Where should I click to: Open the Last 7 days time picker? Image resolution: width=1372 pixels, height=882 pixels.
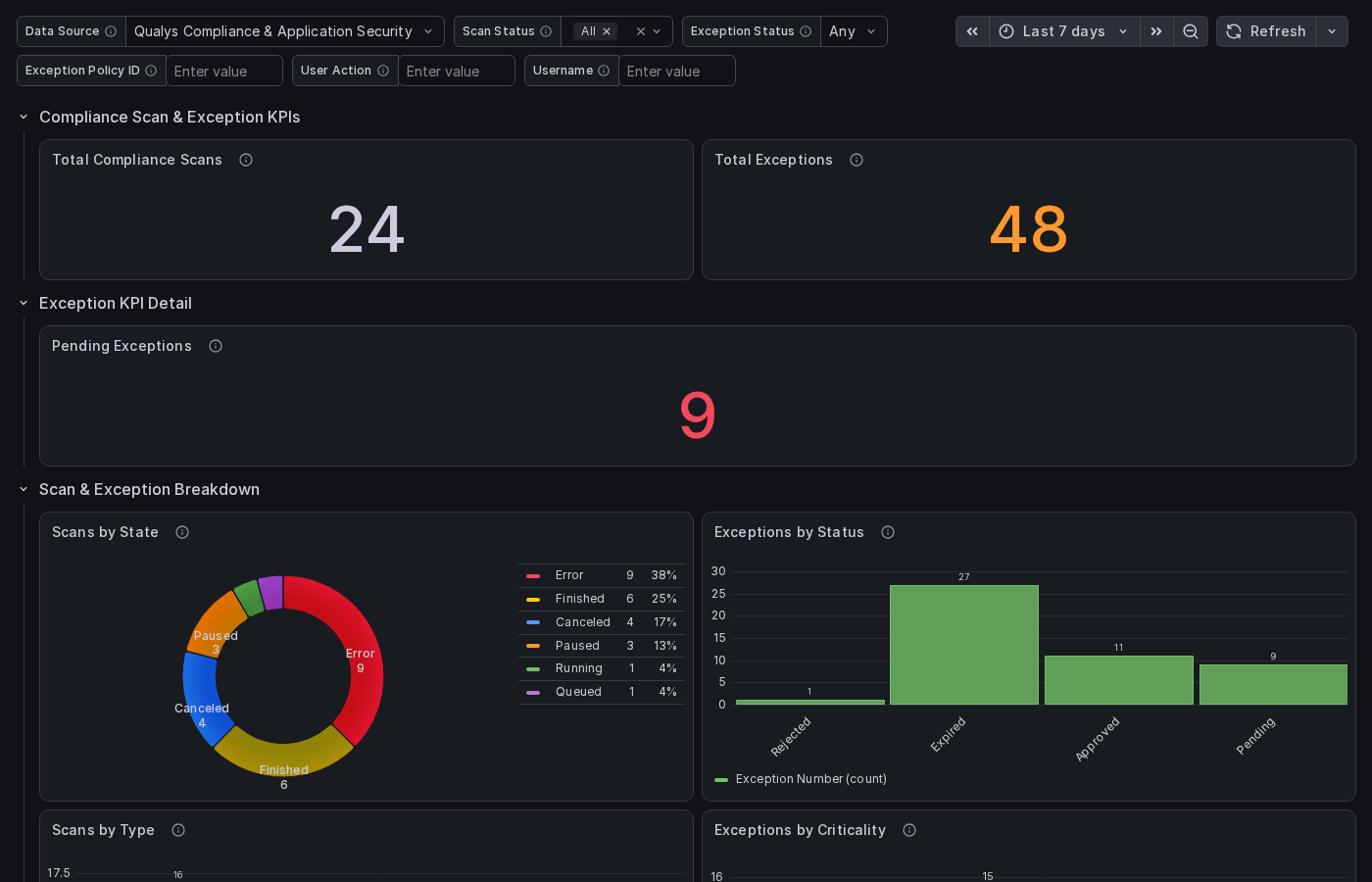[x=1064, y=31]
